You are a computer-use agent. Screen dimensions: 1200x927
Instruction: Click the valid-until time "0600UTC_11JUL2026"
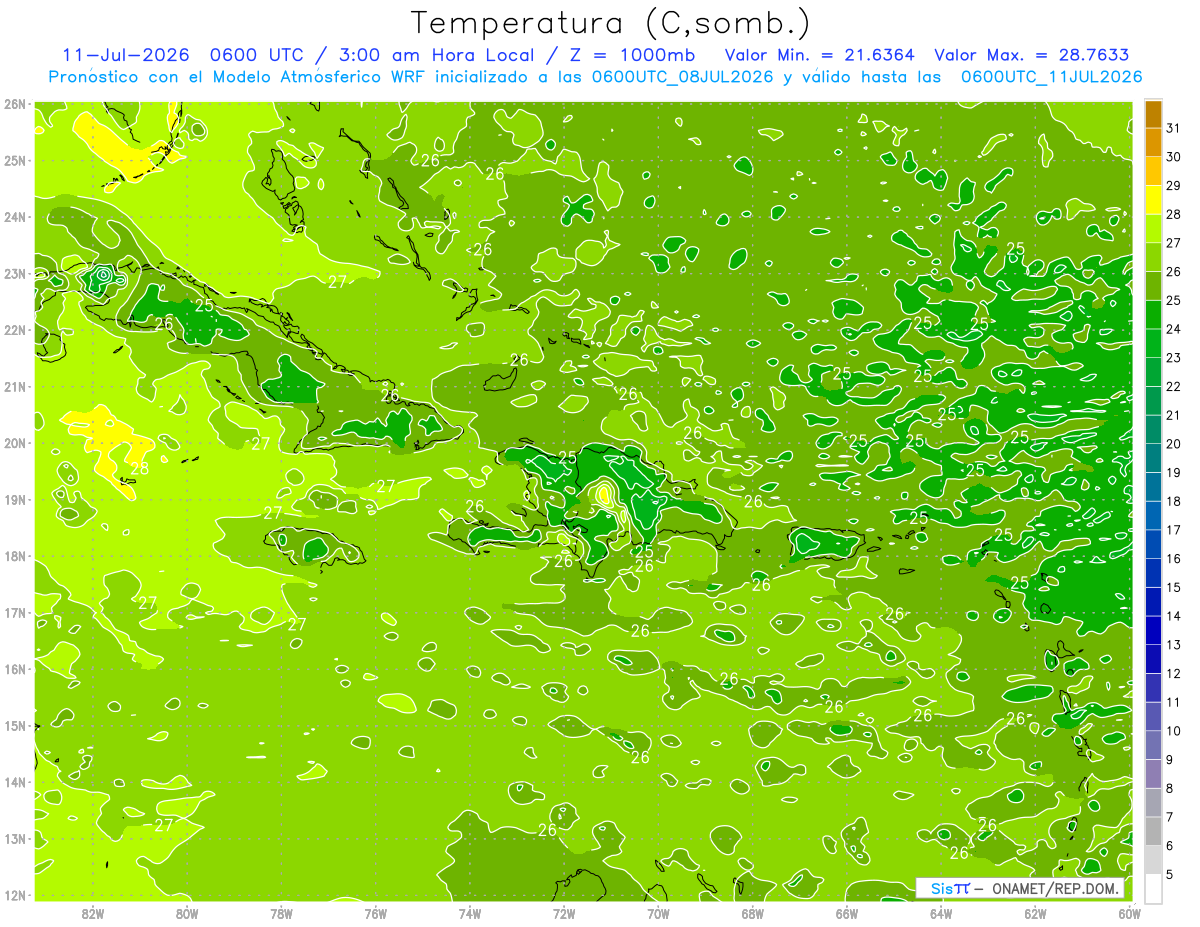click(x=1051, y=77)
